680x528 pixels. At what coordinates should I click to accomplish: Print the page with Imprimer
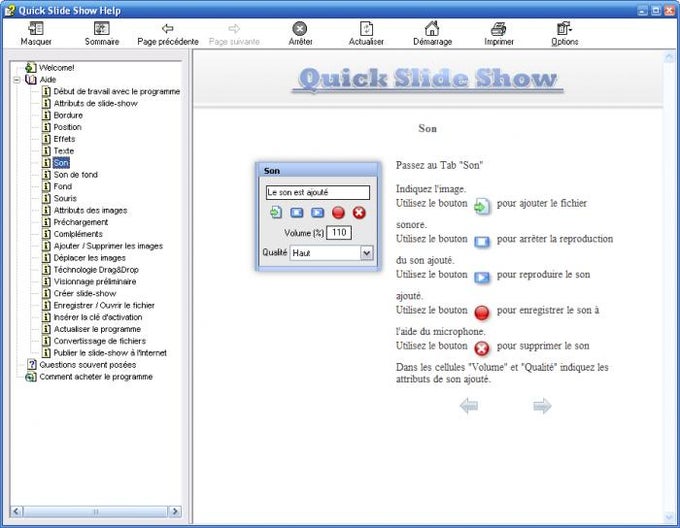pos(499,34)
